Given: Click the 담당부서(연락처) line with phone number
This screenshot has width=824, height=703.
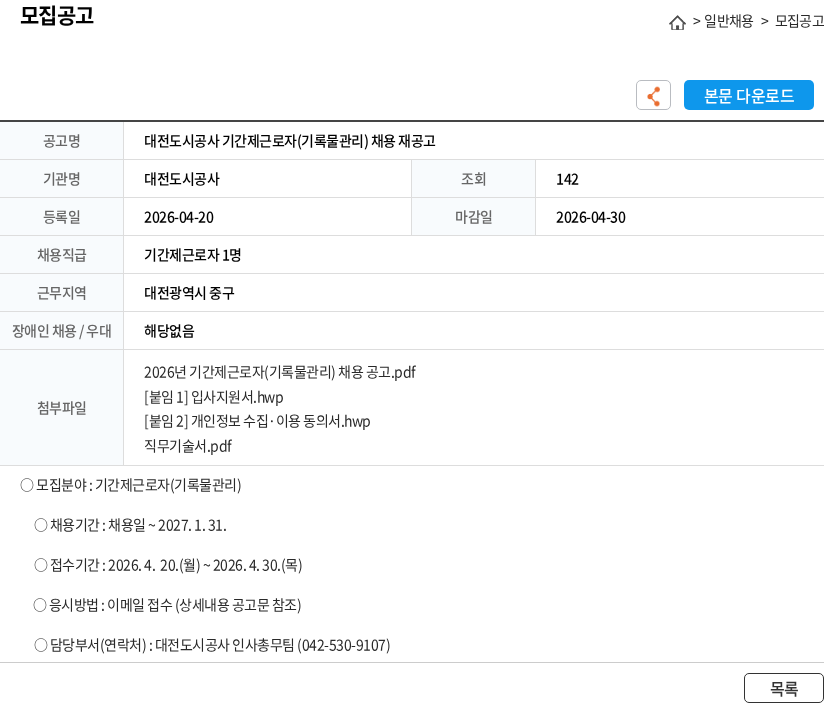Looking at the screenshot, I should point(212,645).
